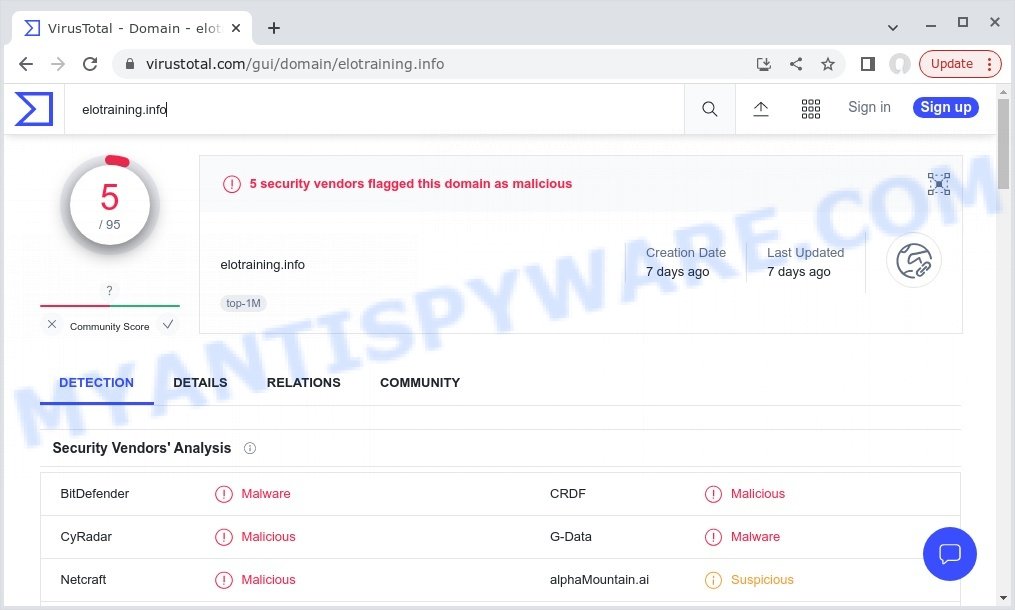This screenshot has height=610, width=1015.
Task: Click the search magnifier icon
Action: [709, 109]
